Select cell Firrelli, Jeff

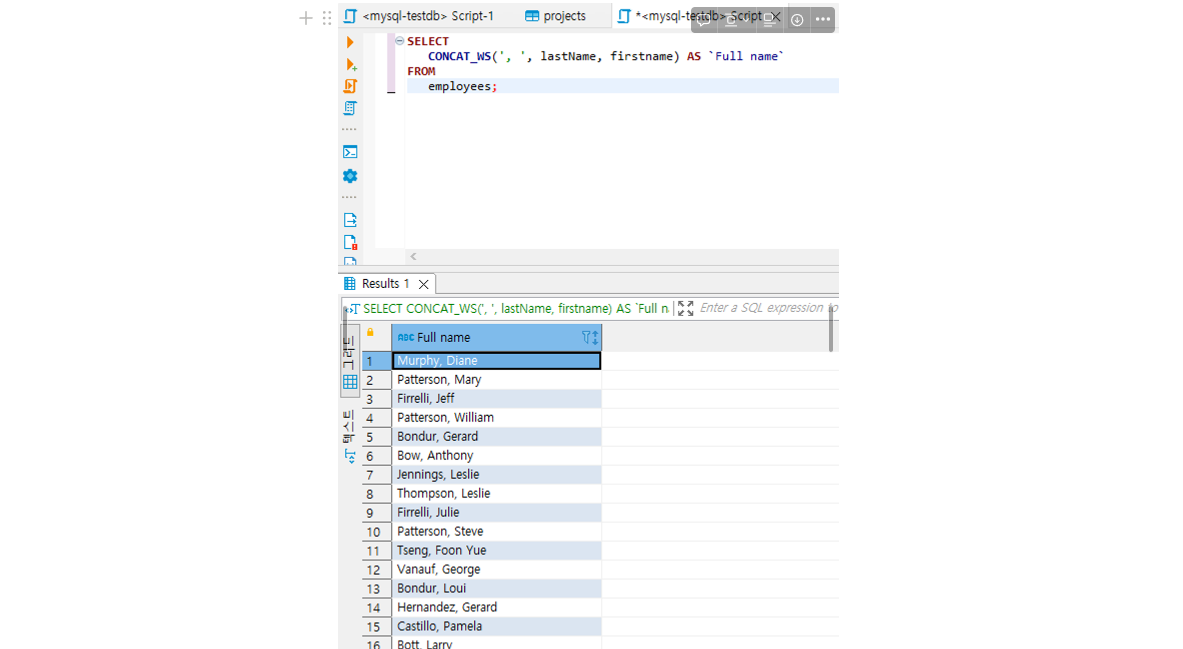point(496,398)
